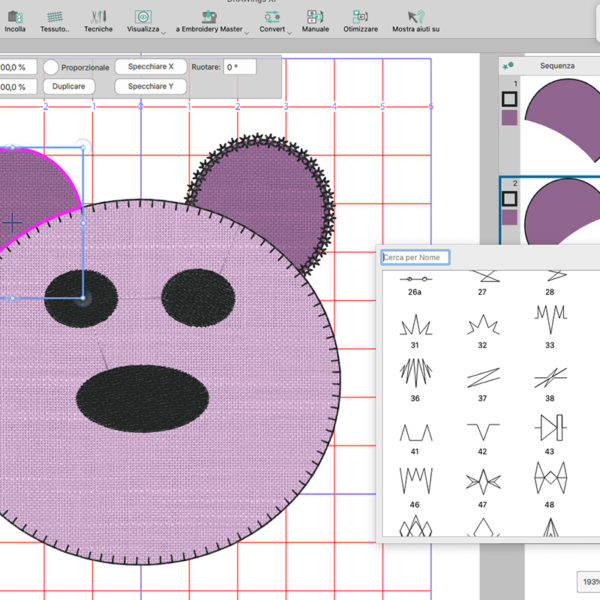This screenshot has width=600, height=600.
Task: Click the Convert toolbar icon
Action: (272, 17)
